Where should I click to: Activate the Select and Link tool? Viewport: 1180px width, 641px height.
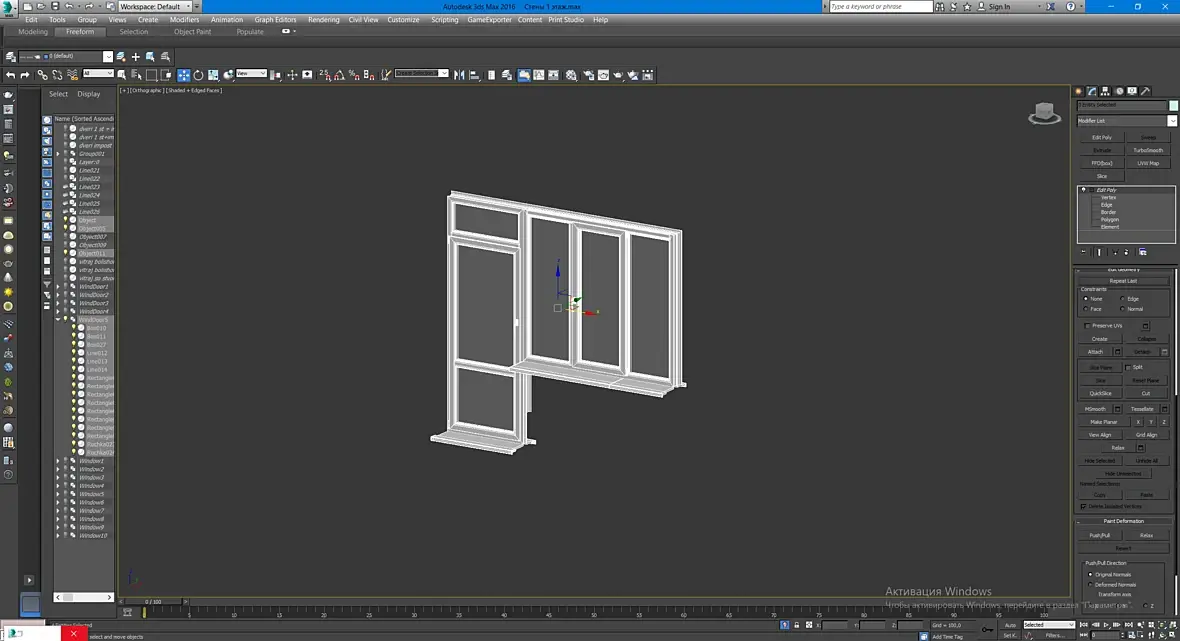(42, 75)
